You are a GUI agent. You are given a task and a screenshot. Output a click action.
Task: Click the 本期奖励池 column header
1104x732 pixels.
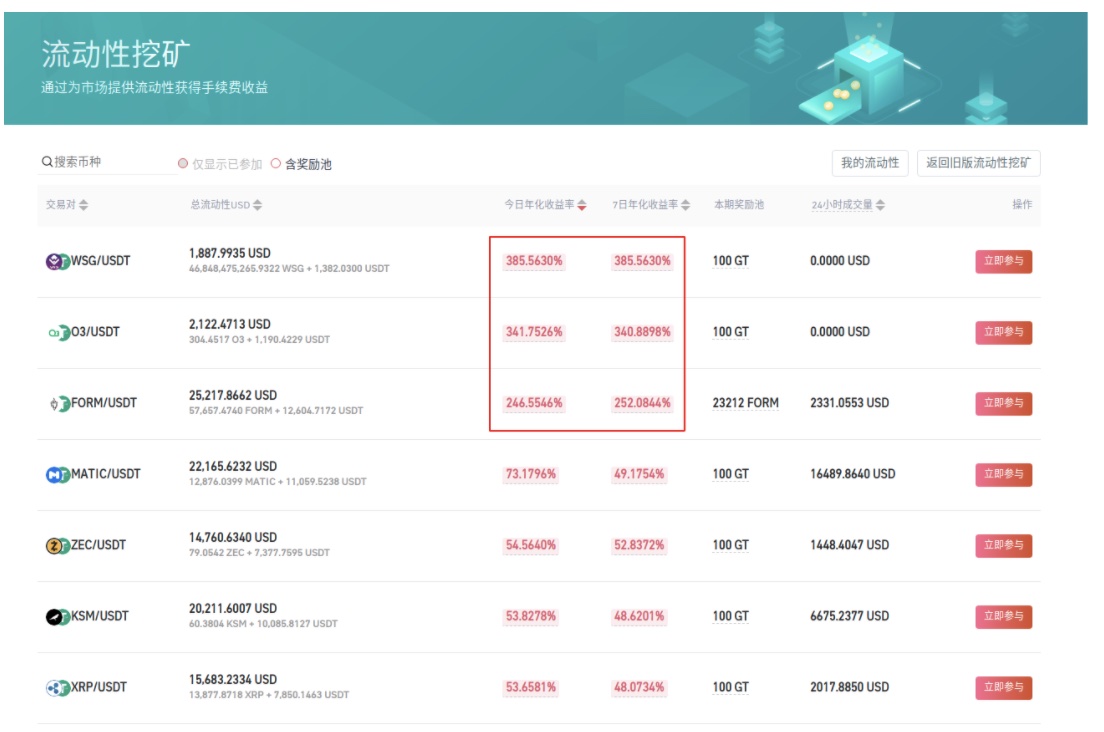click(739, 205)
